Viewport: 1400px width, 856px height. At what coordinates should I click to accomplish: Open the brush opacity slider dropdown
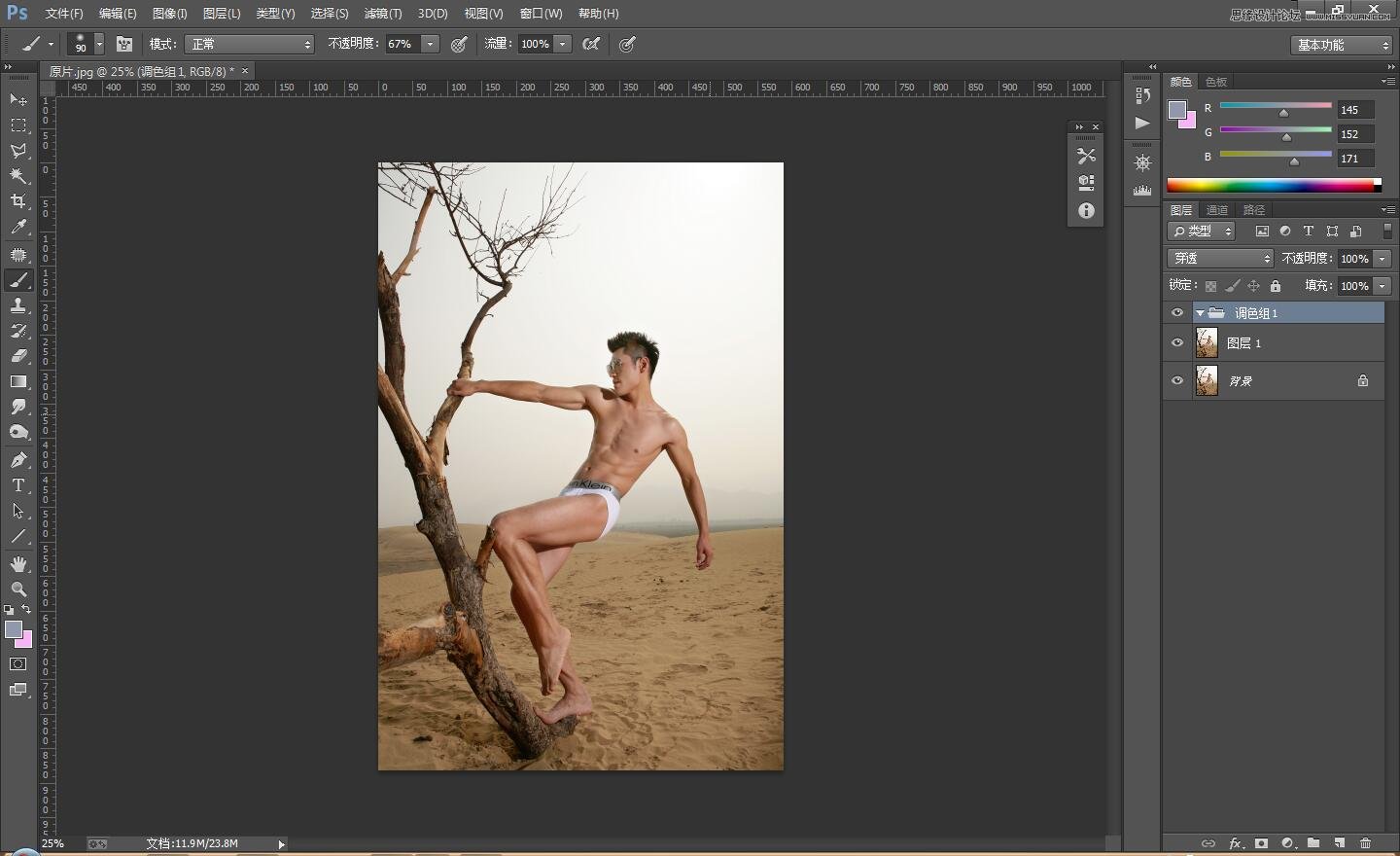pyautogui.click(x=430, y=44)
